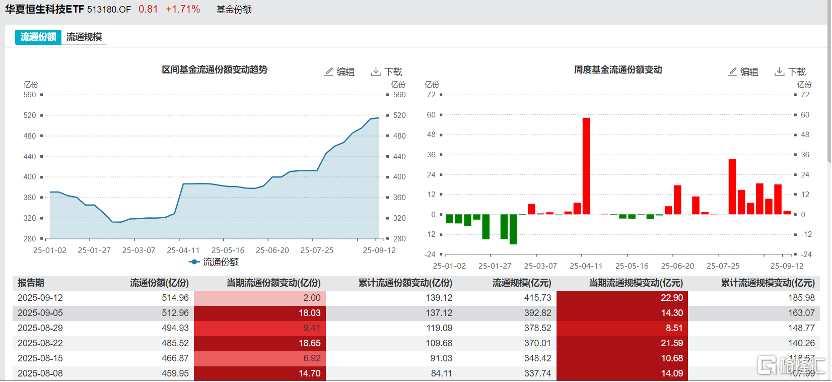Click the 512.96 share value cell
This screenshot has width=832, height=382.
176,312
